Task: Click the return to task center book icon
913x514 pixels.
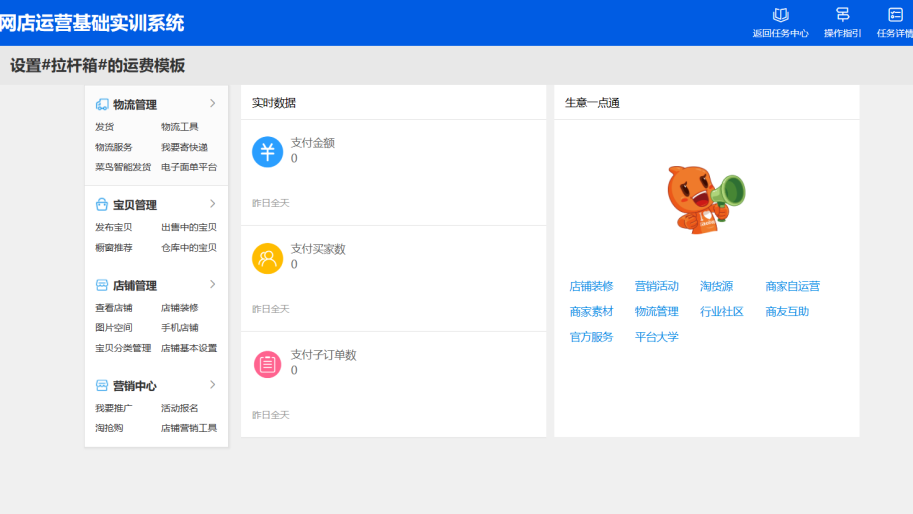Action: (780, 15)
